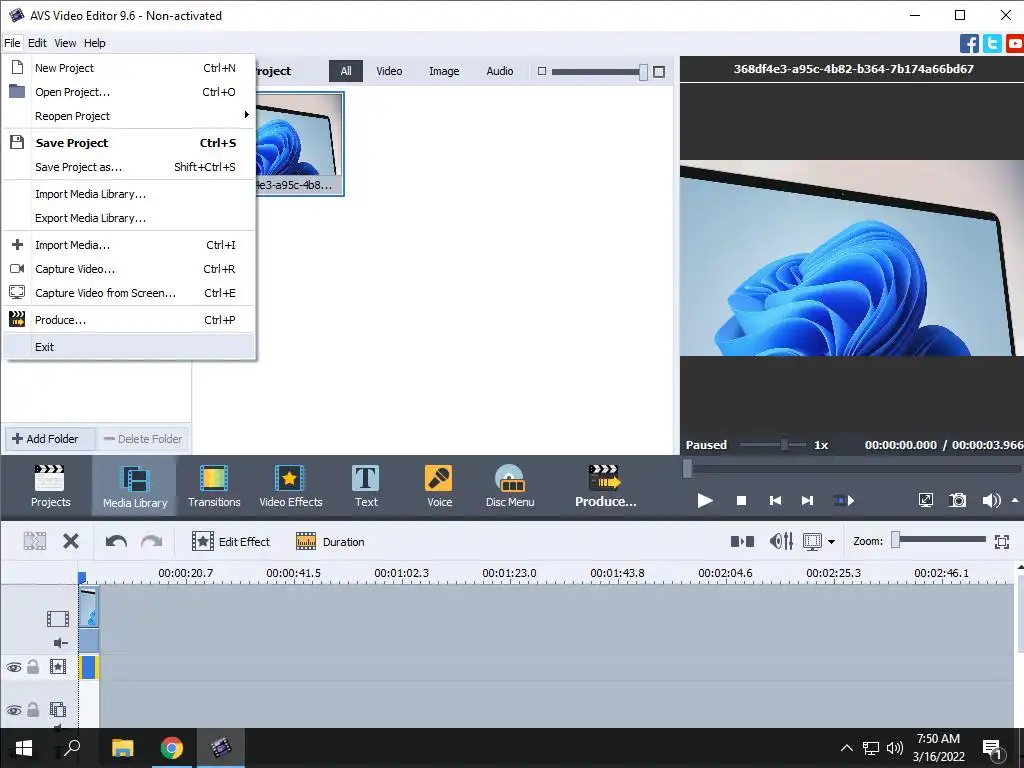This screenshot has height=768, width=1024.
Task: Filter media by the Audio tab
Action: click(x=500, y=71)
